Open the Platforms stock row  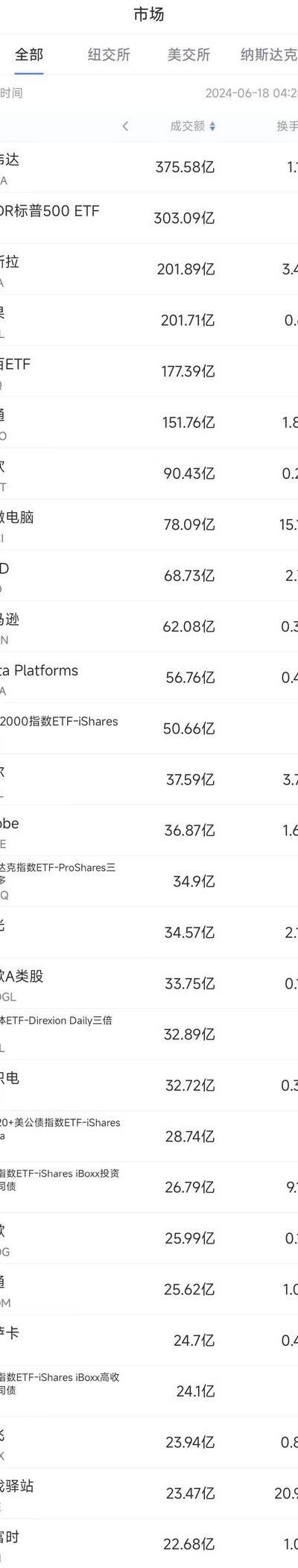click(149, 677)
